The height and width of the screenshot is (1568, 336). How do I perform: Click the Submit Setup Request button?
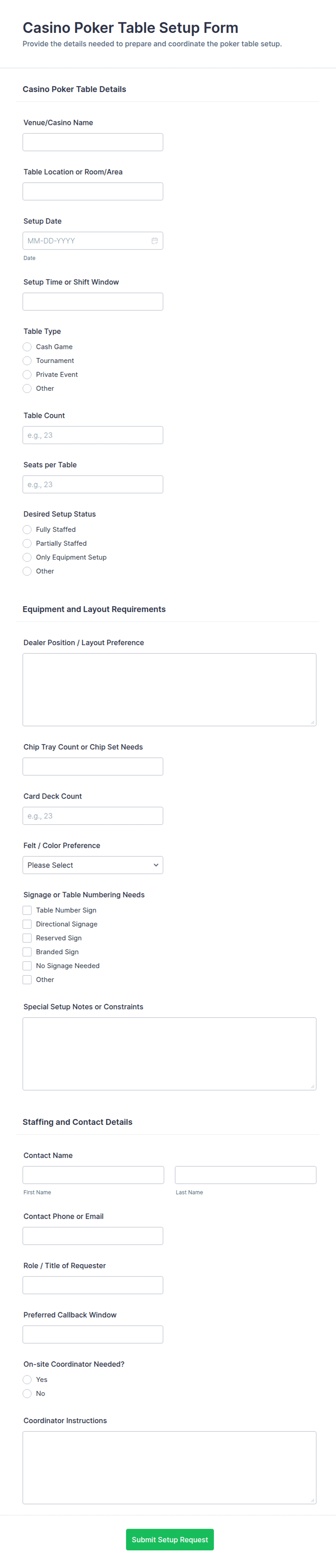tap(170, 1539)
